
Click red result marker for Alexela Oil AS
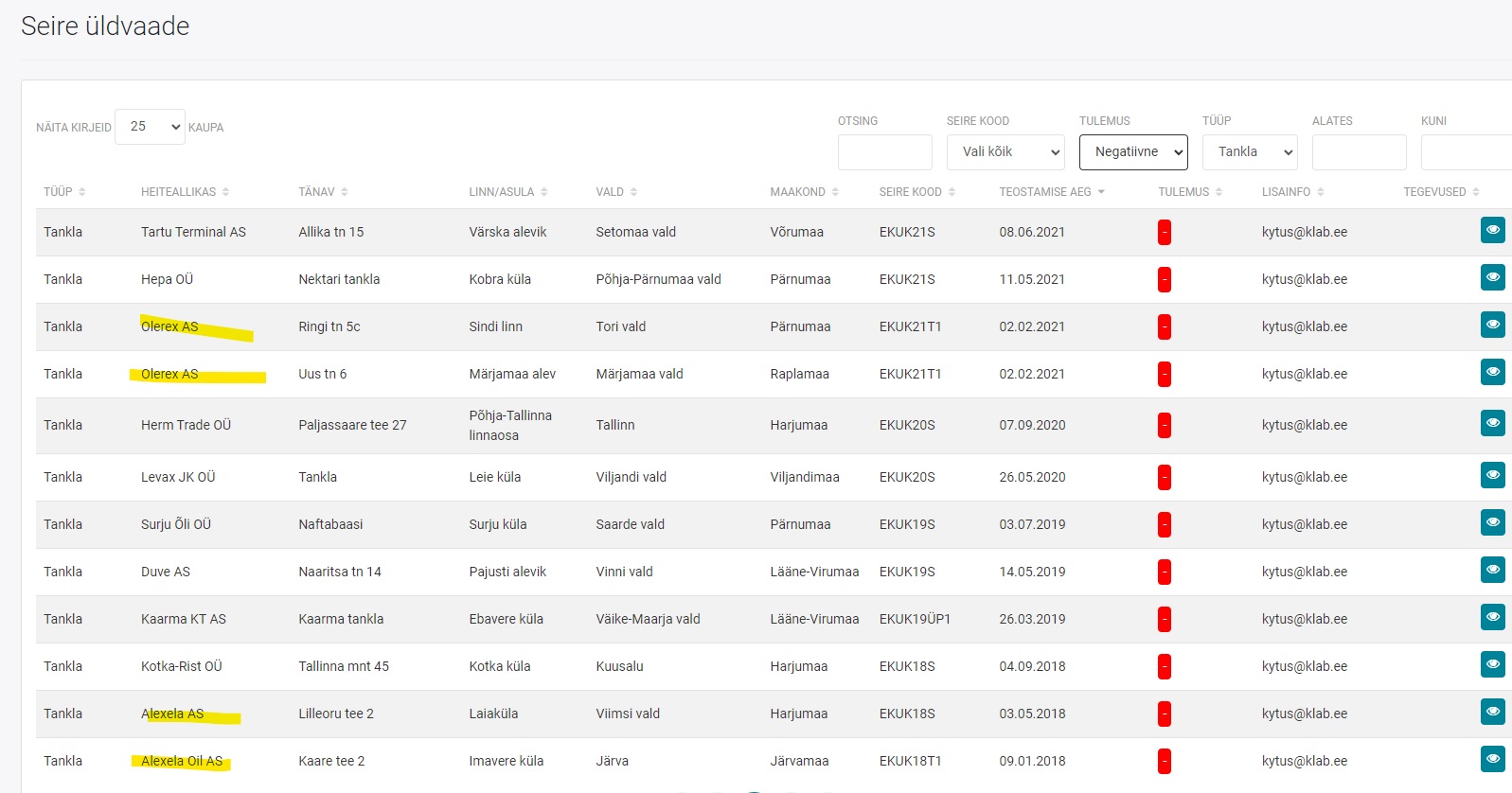[1164, 761]
